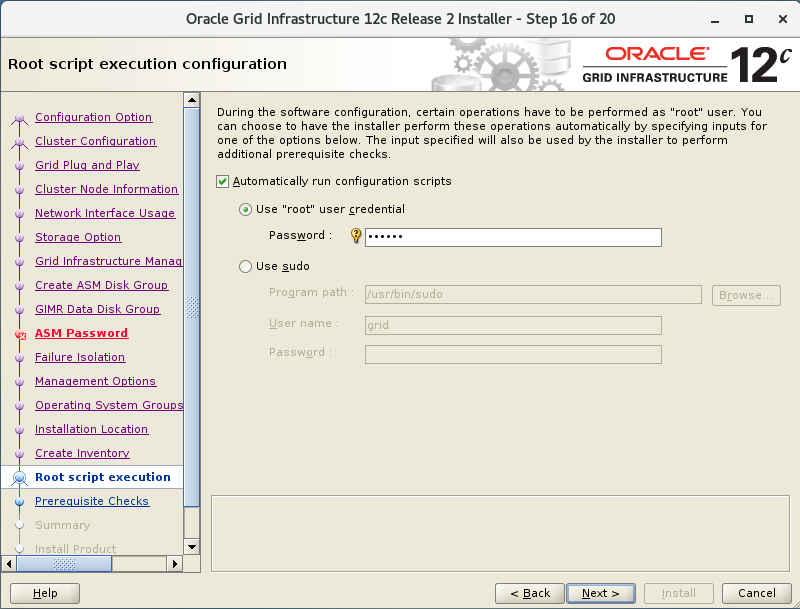Open the Grid Plug and Play step
The width and height of the screenshot is (800, 609).
(87, 165)
